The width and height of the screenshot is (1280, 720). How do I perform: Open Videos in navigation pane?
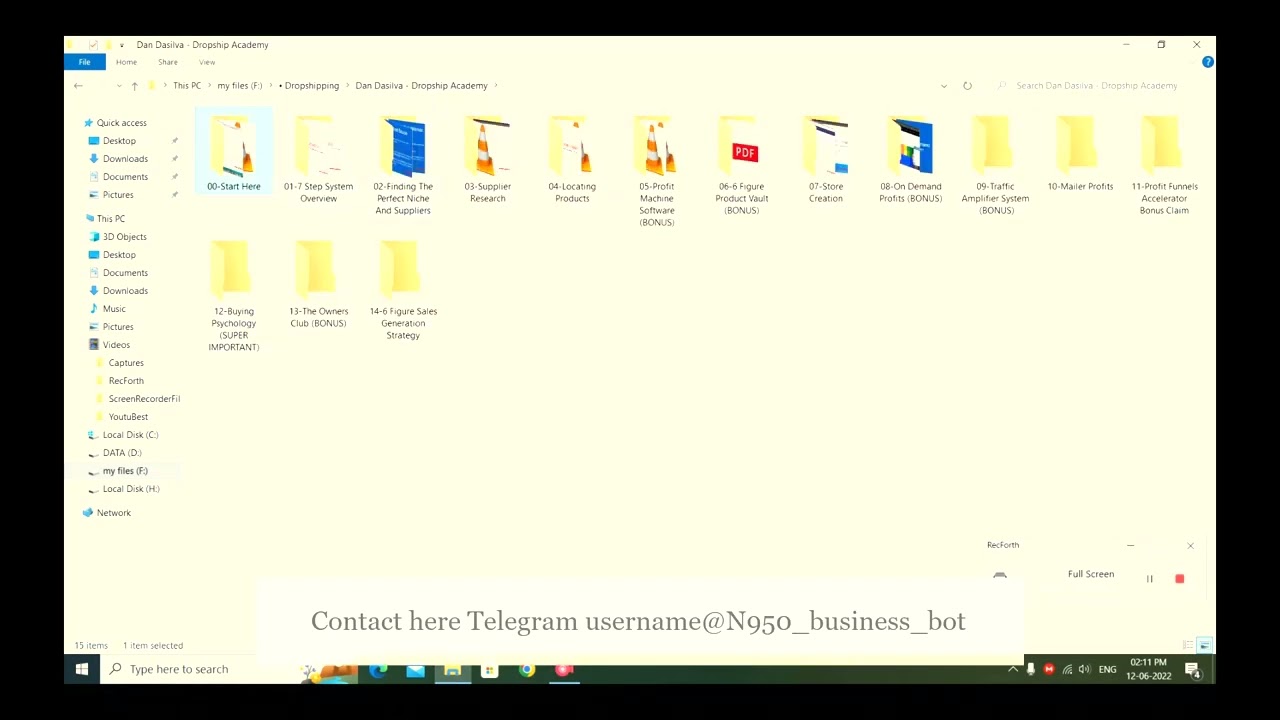116,345
